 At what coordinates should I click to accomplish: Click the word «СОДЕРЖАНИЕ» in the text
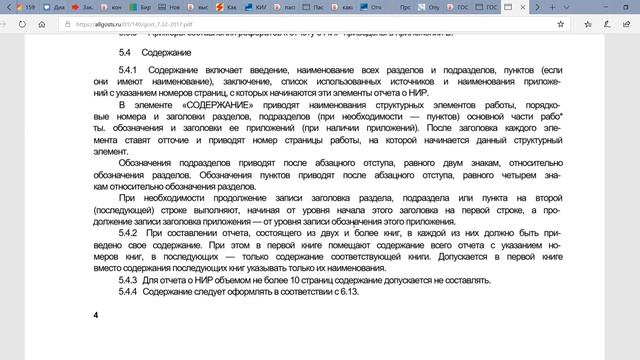[218, 105]
